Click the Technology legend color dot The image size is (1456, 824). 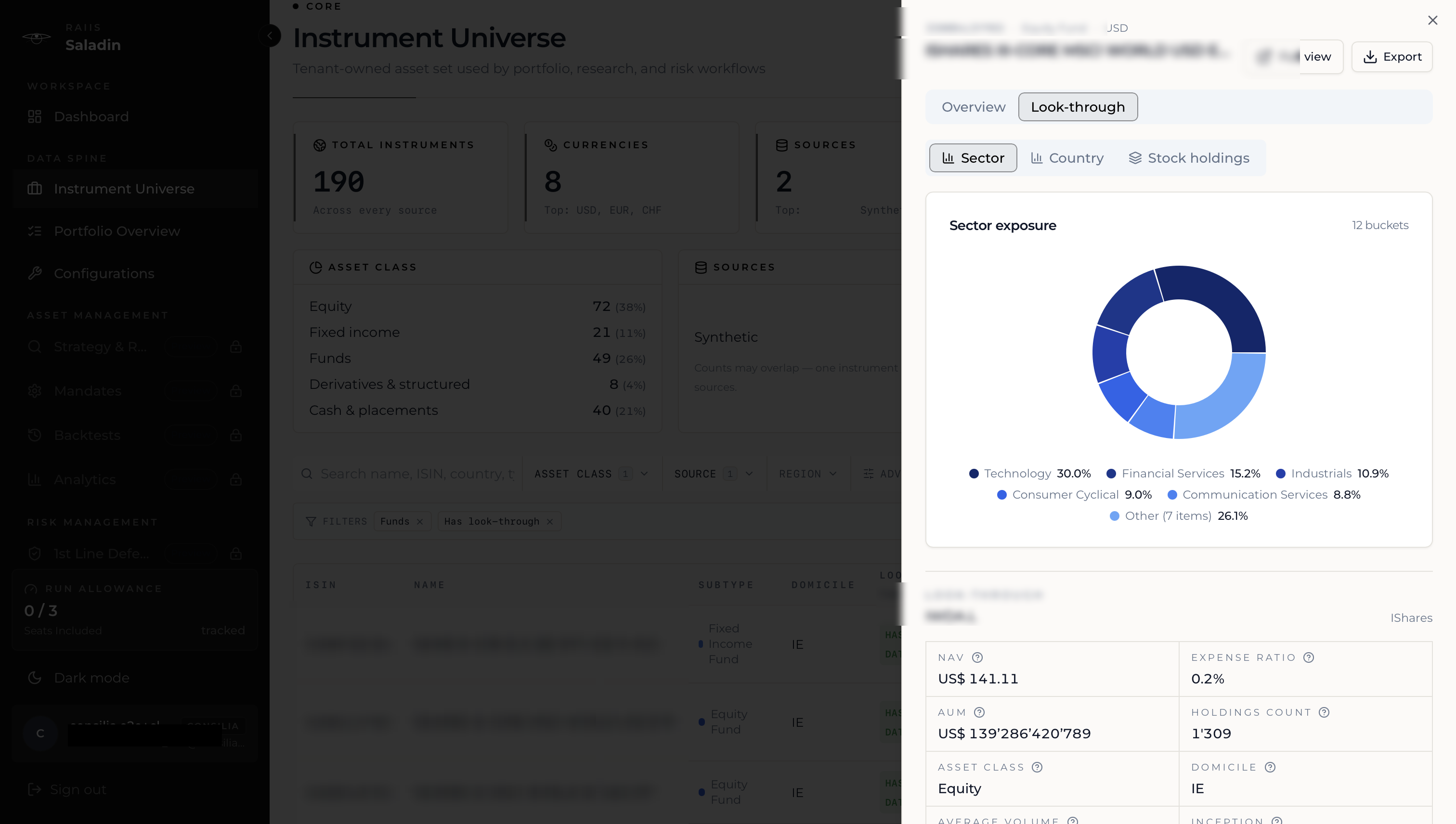coord(974,474)
